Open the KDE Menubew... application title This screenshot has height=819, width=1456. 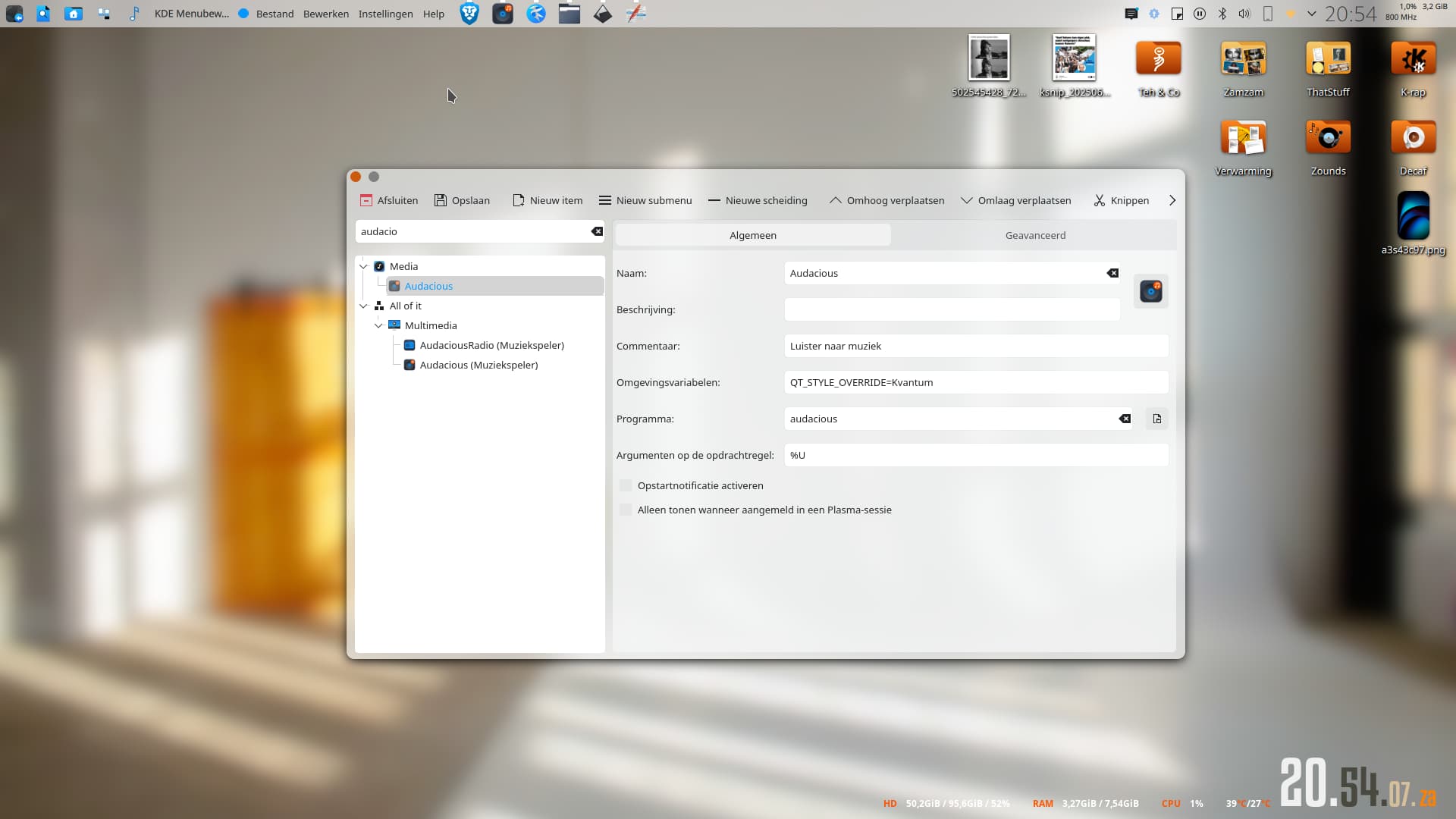click(x=191, y=14)
